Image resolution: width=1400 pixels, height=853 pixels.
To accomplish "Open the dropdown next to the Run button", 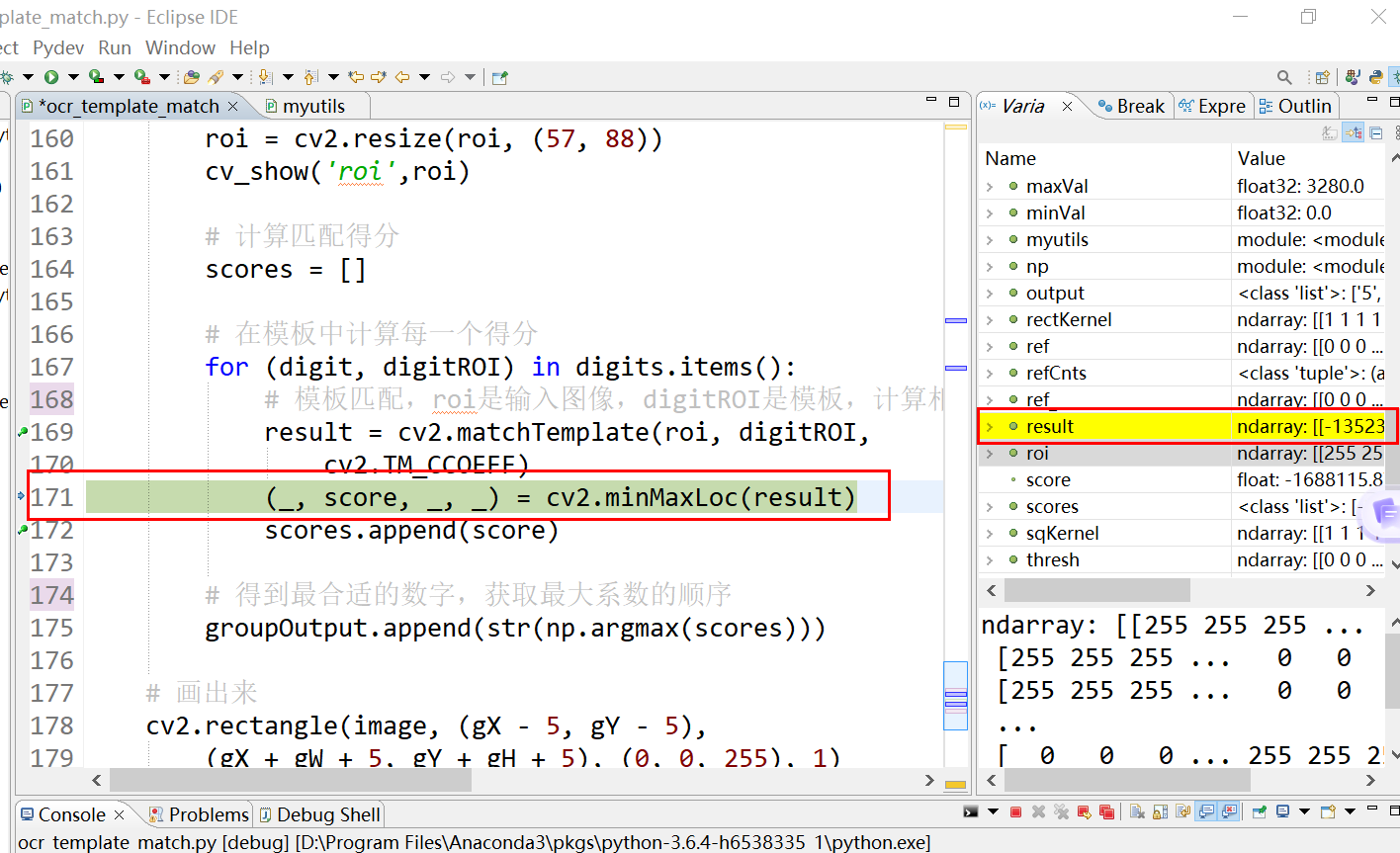I will tap(73, 76).
